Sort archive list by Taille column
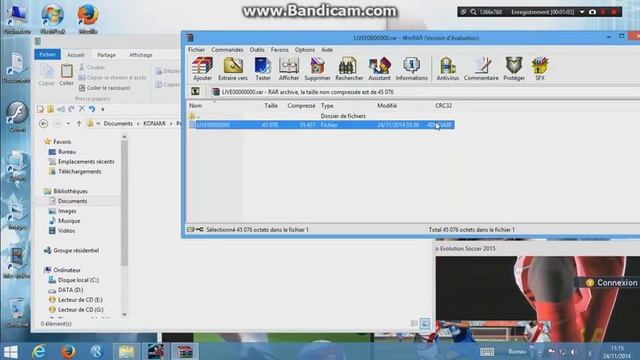Image resolution: width=640 pixels, height=360 pixels. pos(271,106)
